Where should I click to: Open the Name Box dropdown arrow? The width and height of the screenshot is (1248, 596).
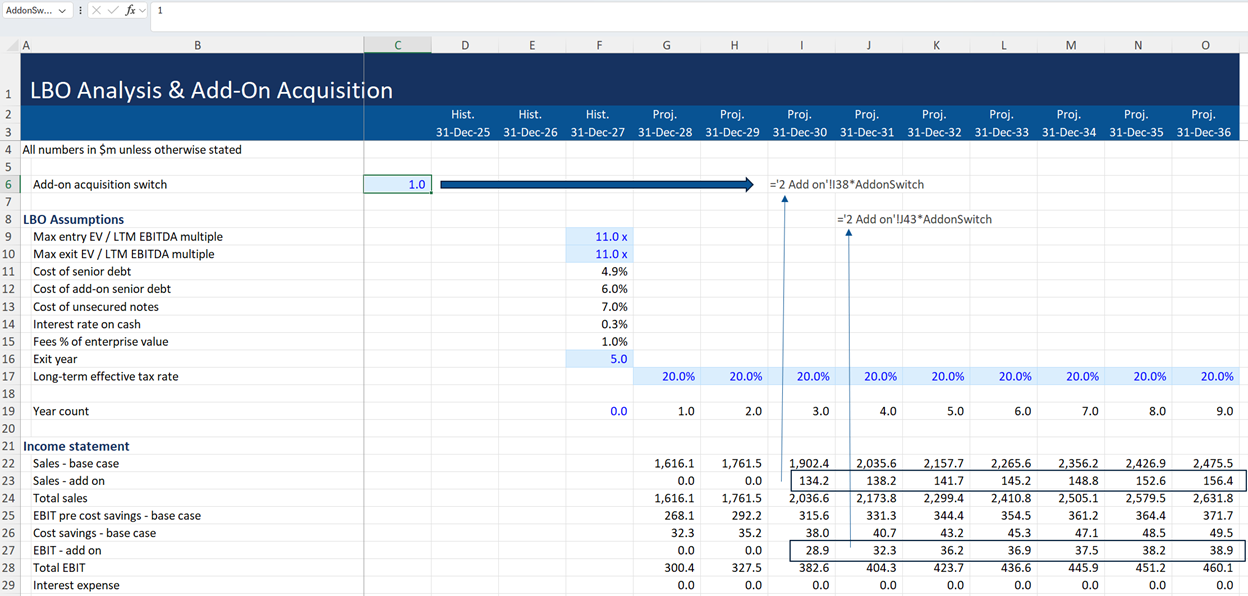point(63,10)
